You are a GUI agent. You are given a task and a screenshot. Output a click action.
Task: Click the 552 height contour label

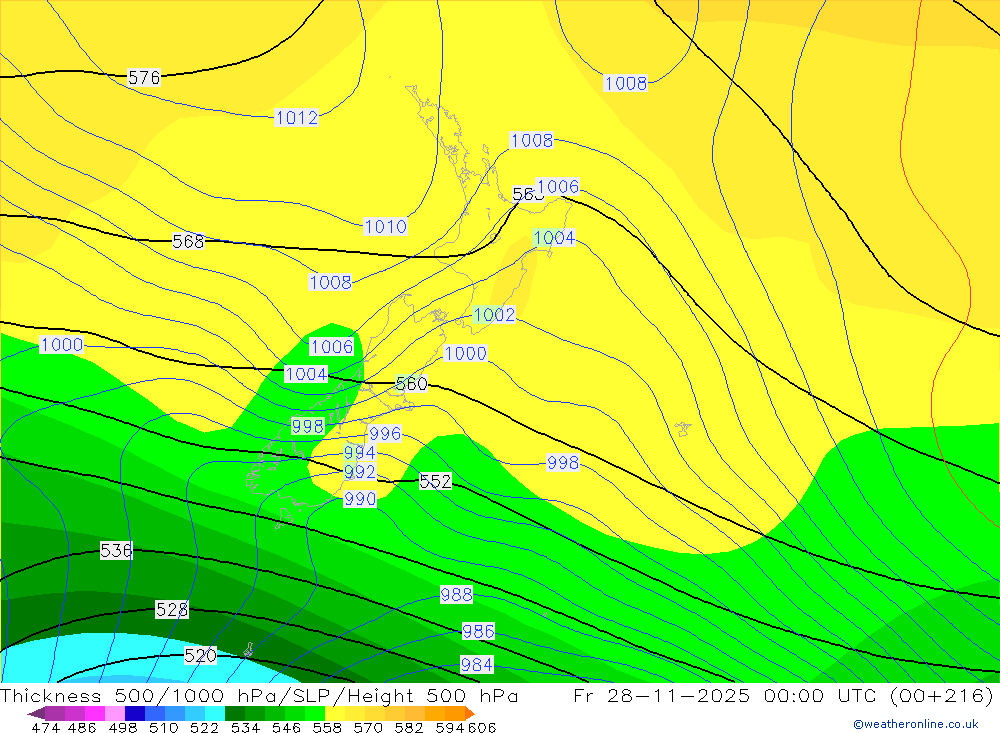tap(436, 481)
